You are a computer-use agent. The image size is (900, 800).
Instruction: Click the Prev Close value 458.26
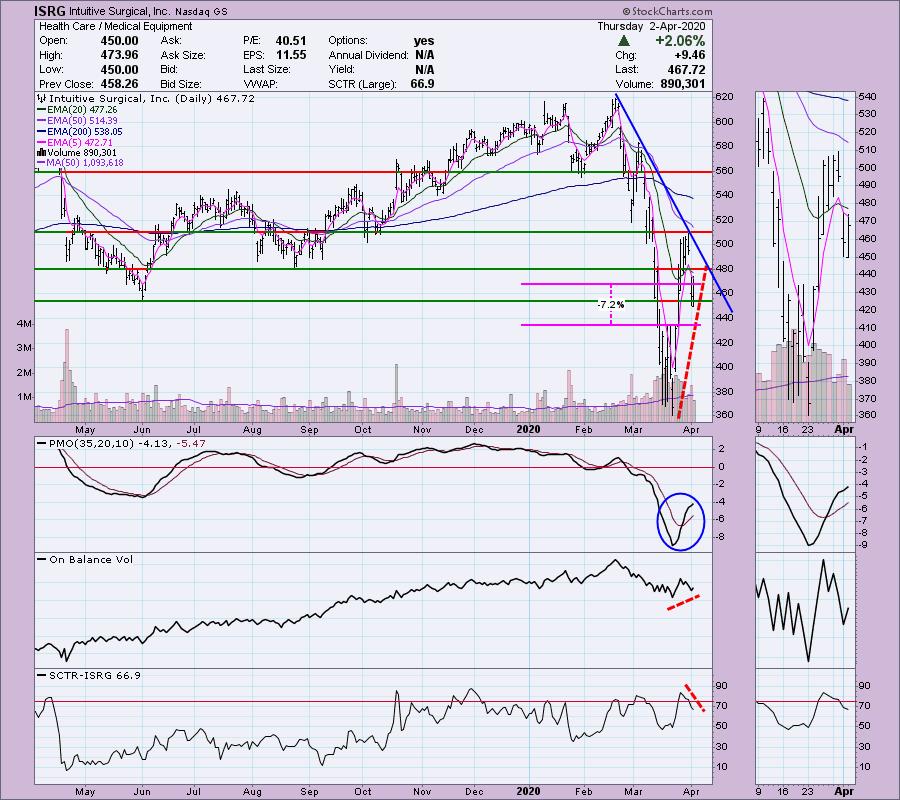click(x=119, y=84)
